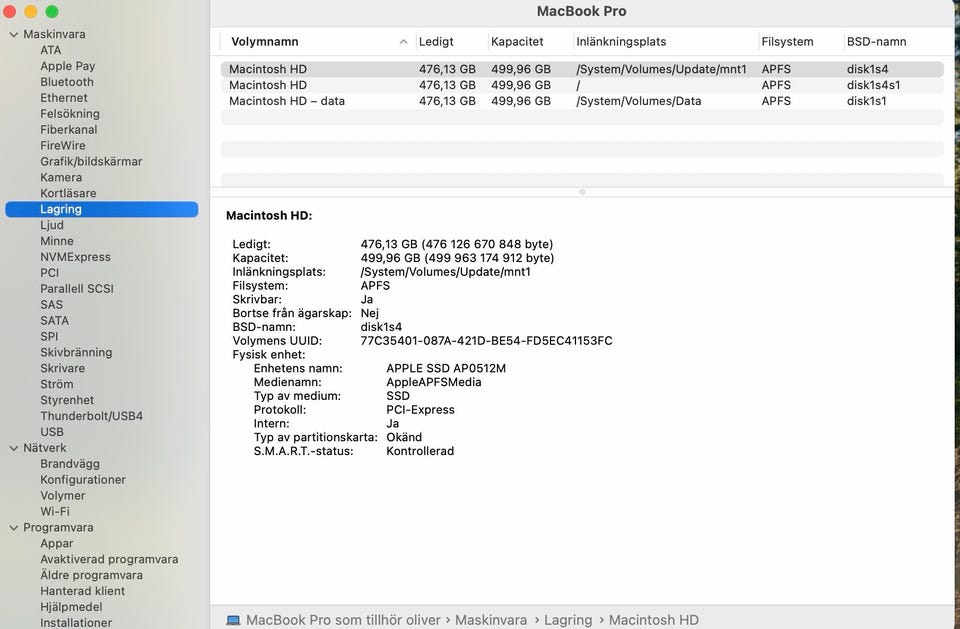960x629 pixels.
Task: Show Skrivare in the hardware list
Action: click(x=62, y=369)
